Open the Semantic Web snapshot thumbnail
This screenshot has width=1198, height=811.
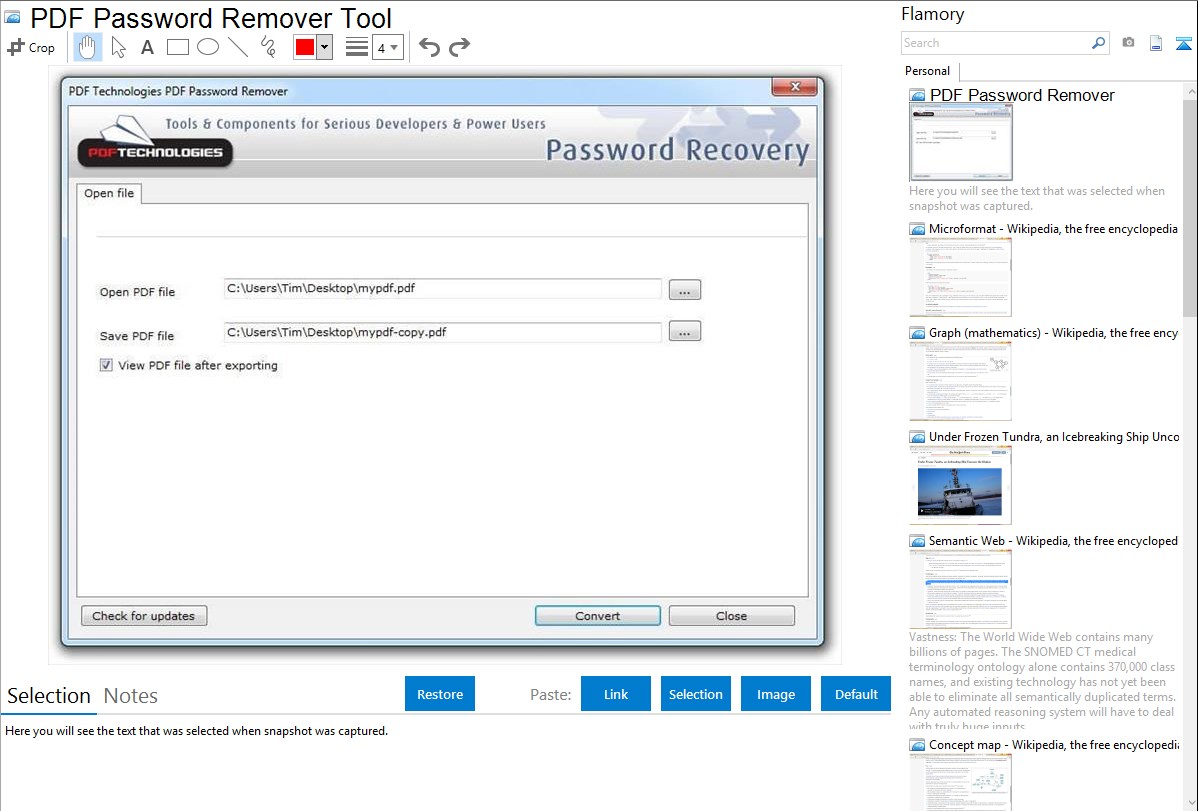coord(960,589)
